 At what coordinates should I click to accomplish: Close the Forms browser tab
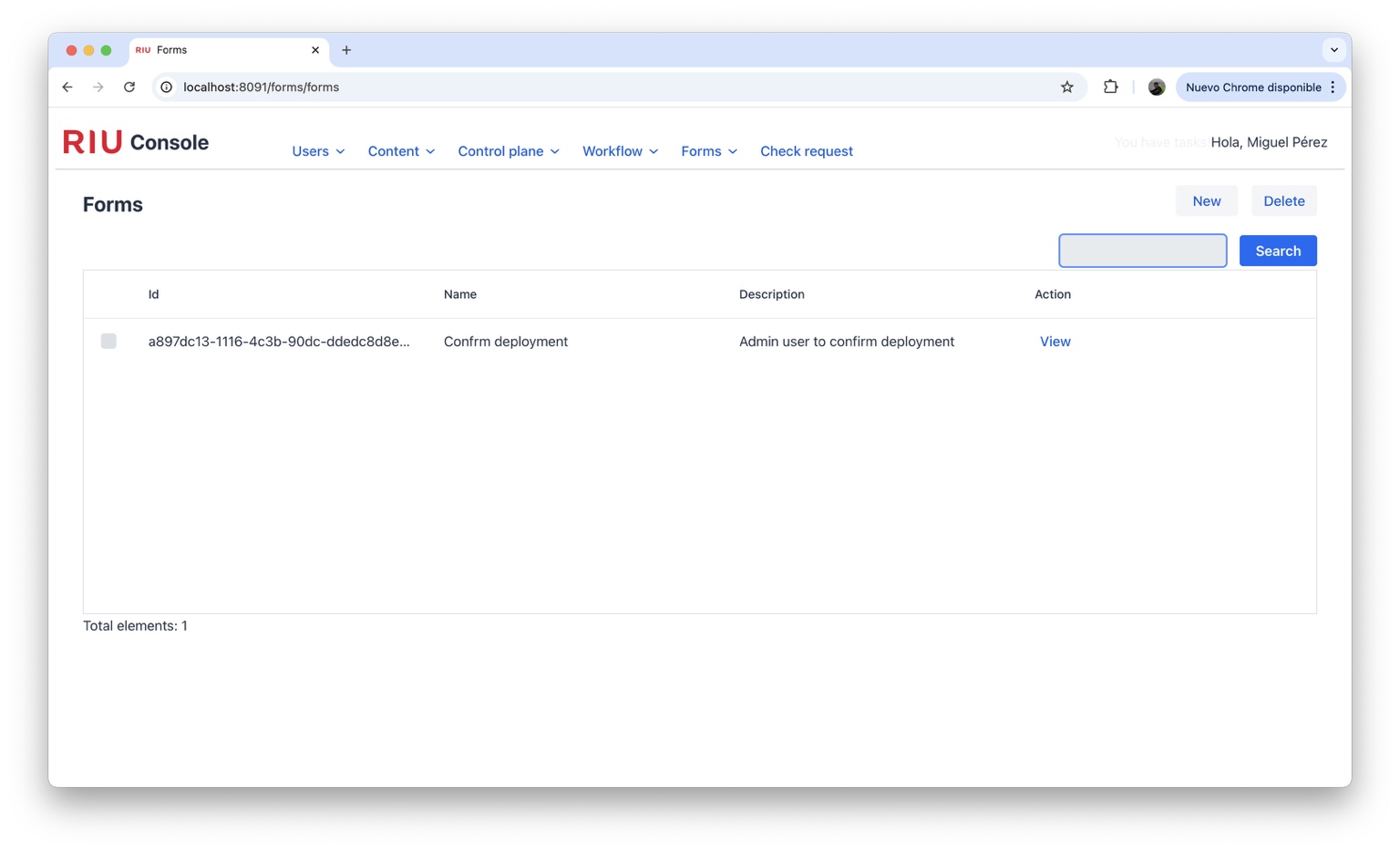(x=315, y=50)
